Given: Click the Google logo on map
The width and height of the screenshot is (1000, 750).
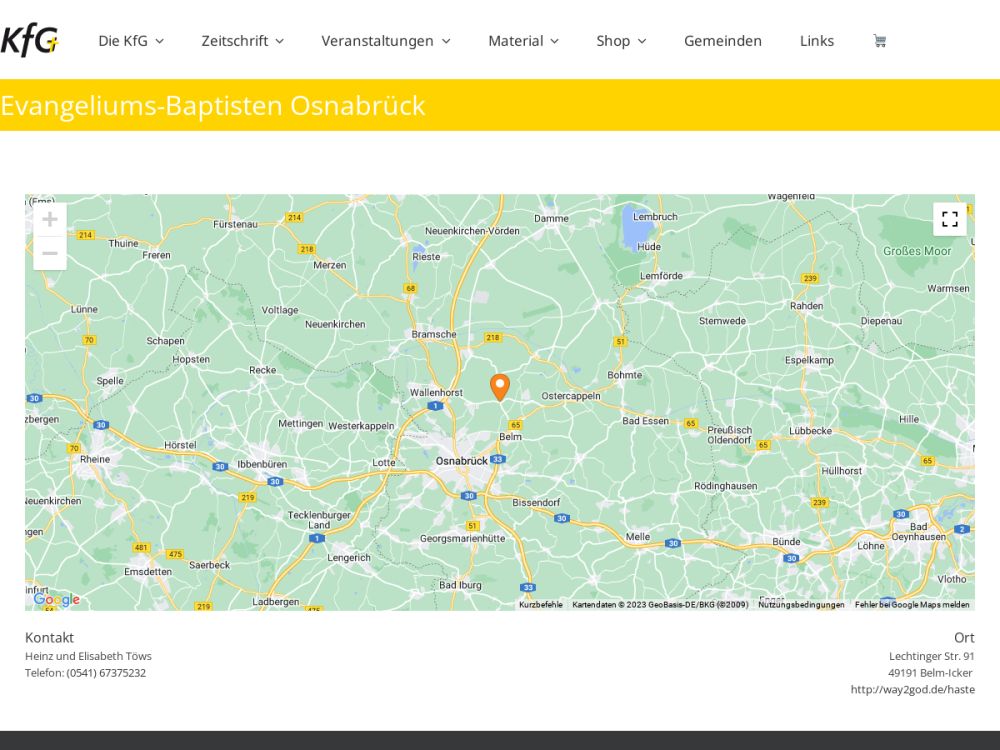Looking at the screenshot, I should (x=57, y=600).
